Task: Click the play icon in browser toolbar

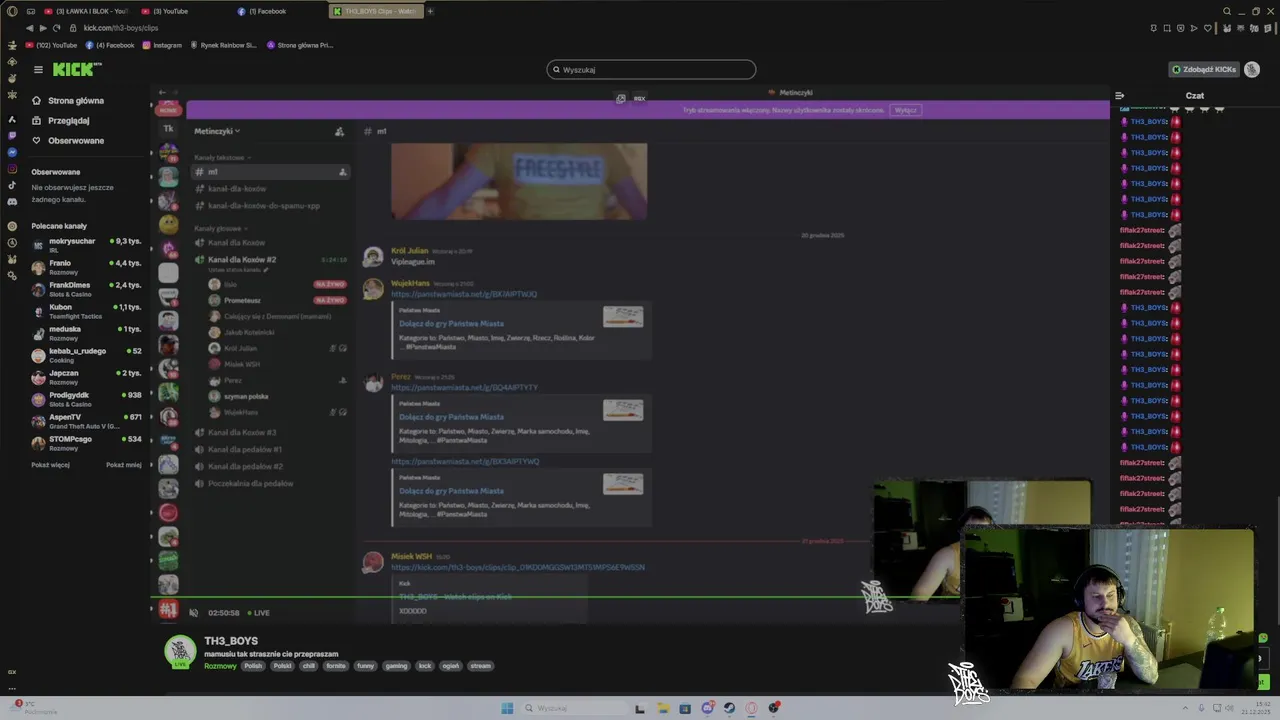Action: point(1194,28)
